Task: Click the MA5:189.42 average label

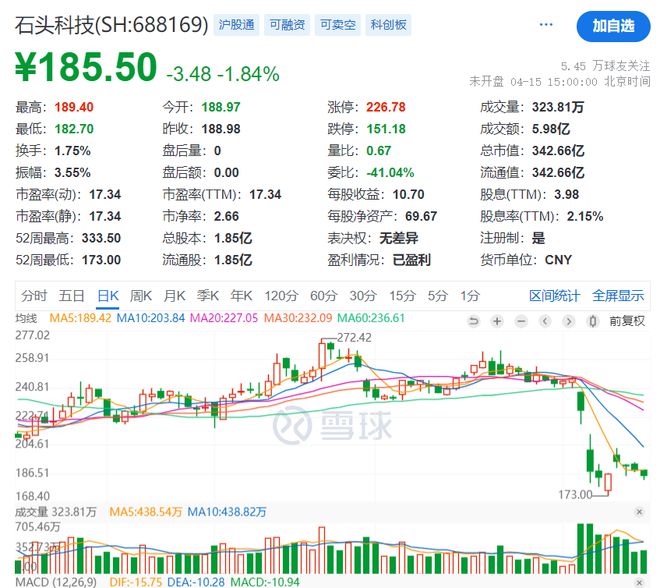Action: (x=80, y=317)
